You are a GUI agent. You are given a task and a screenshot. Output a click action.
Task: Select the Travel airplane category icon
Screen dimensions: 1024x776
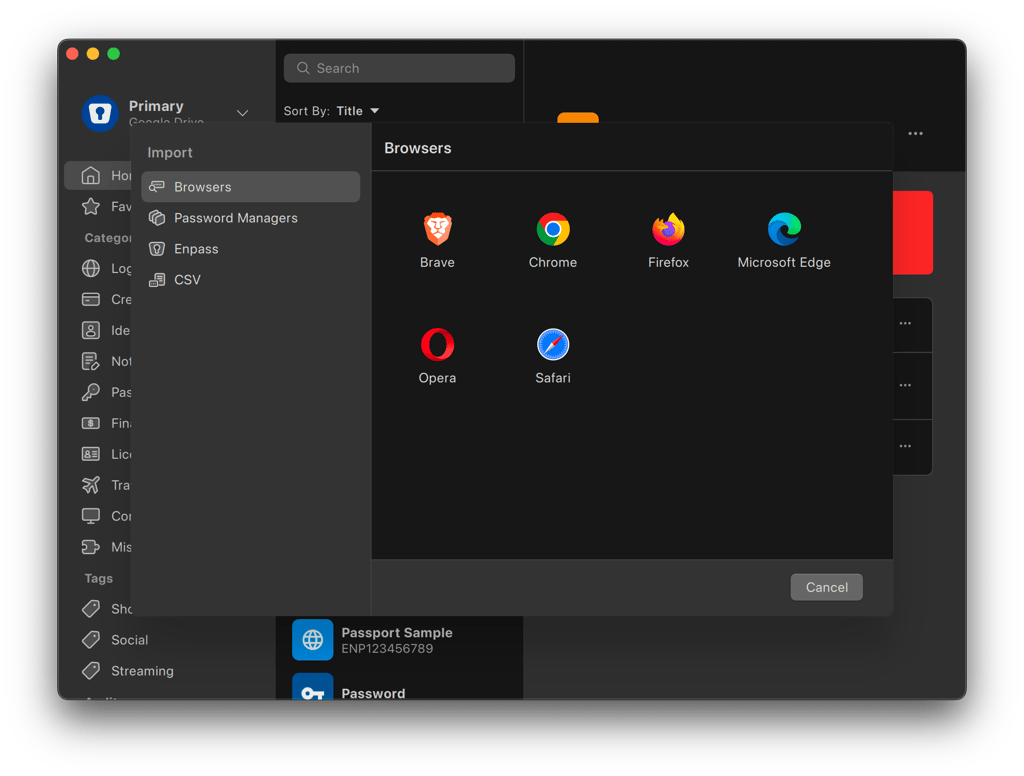[91, 485]
